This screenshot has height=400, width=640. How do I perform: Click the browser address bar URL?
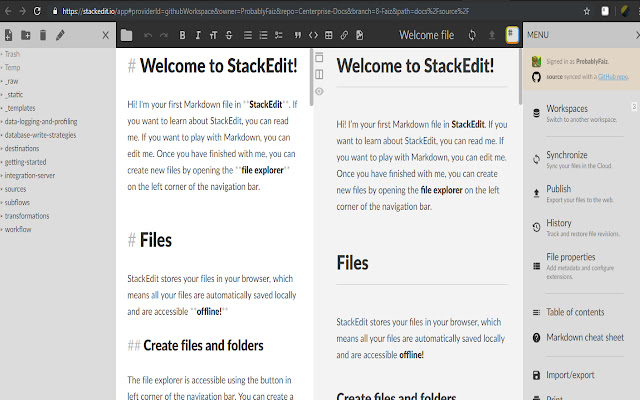tap(265, 11)
